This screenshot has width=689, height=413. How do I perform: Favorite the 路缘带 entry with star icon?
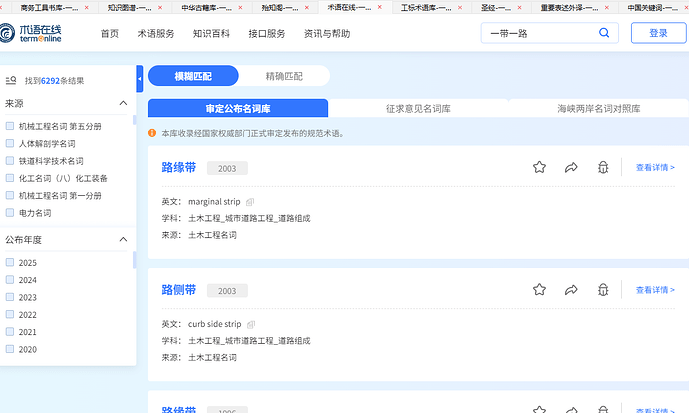pyautogui.click(x=539, y=167)
